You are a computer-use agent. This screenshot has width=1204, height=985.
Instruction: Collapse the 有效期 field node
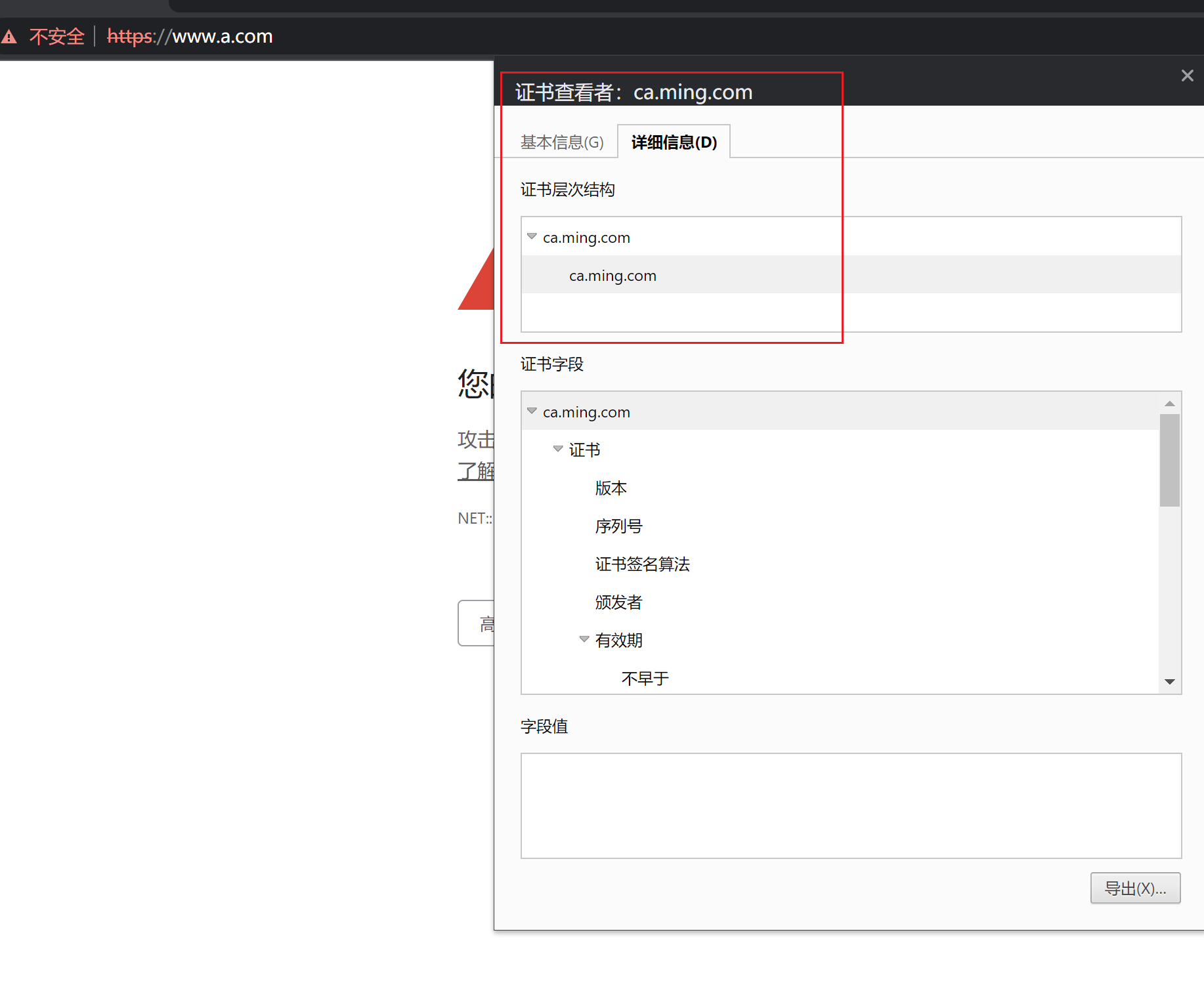[584, 640]
